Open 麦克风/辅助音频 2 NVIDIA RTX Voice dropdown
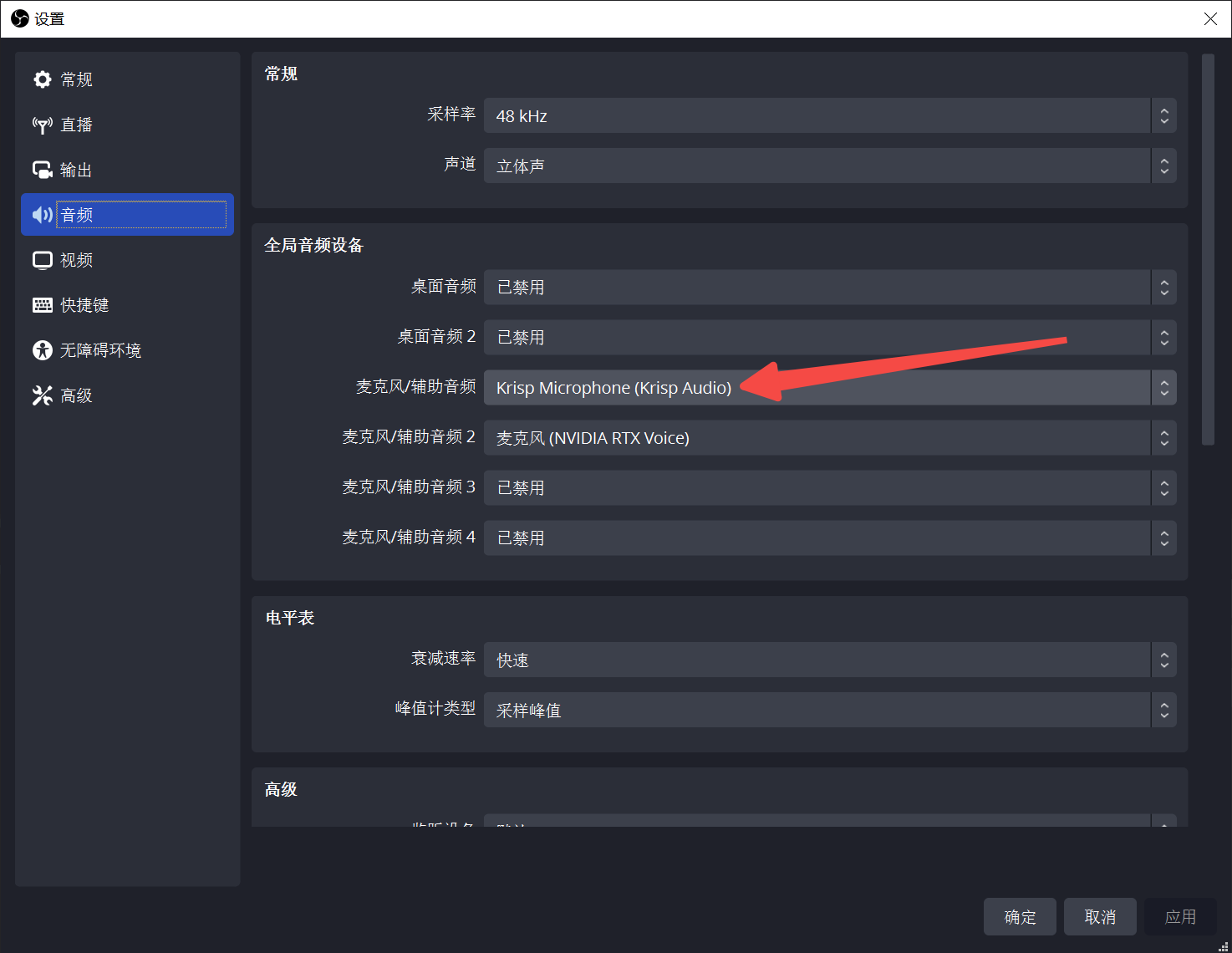1232x953 pixels. pos(830,437)
